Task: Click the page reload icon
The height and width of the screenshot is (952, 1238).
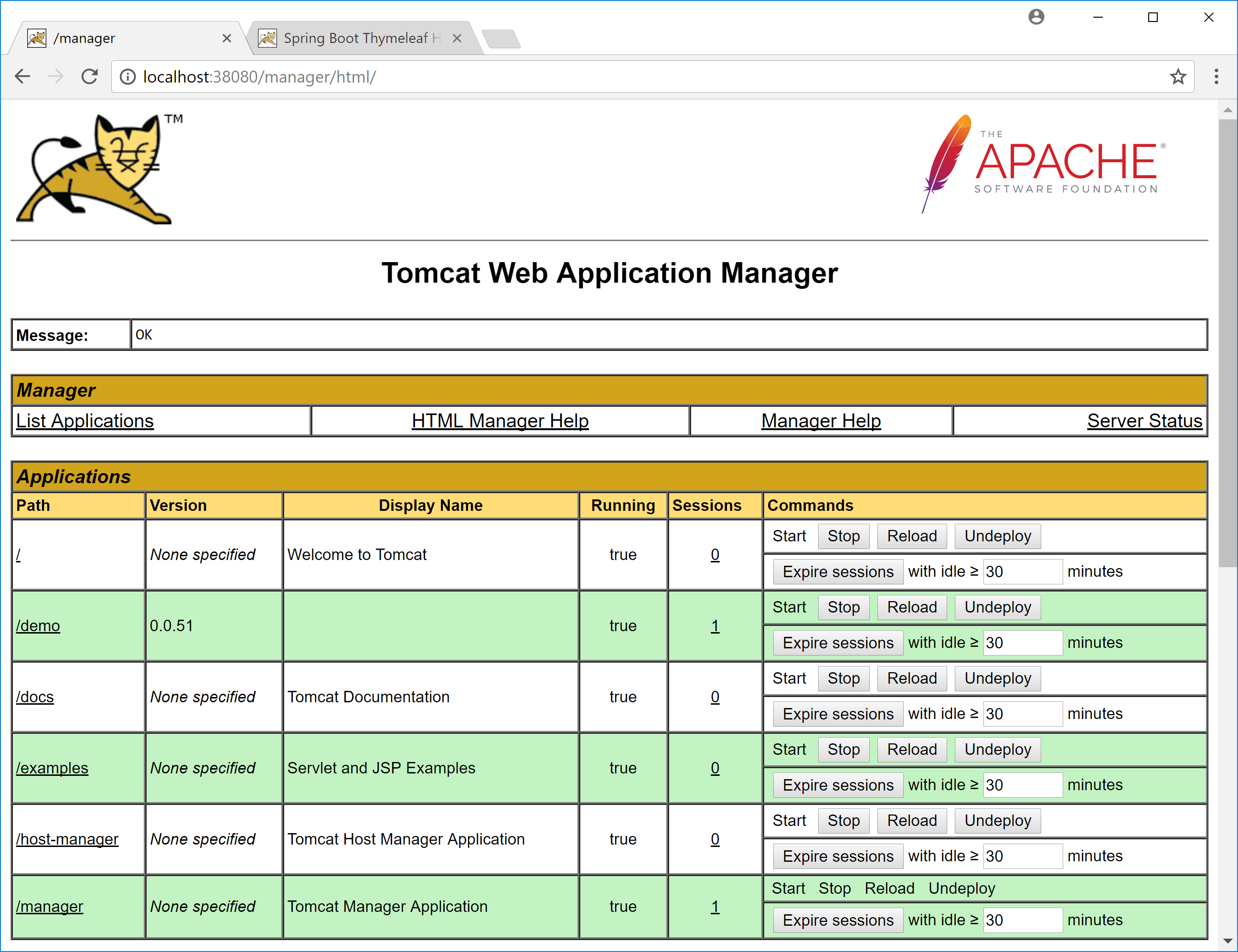Action: pyautogui.click(x=90, y=76)
